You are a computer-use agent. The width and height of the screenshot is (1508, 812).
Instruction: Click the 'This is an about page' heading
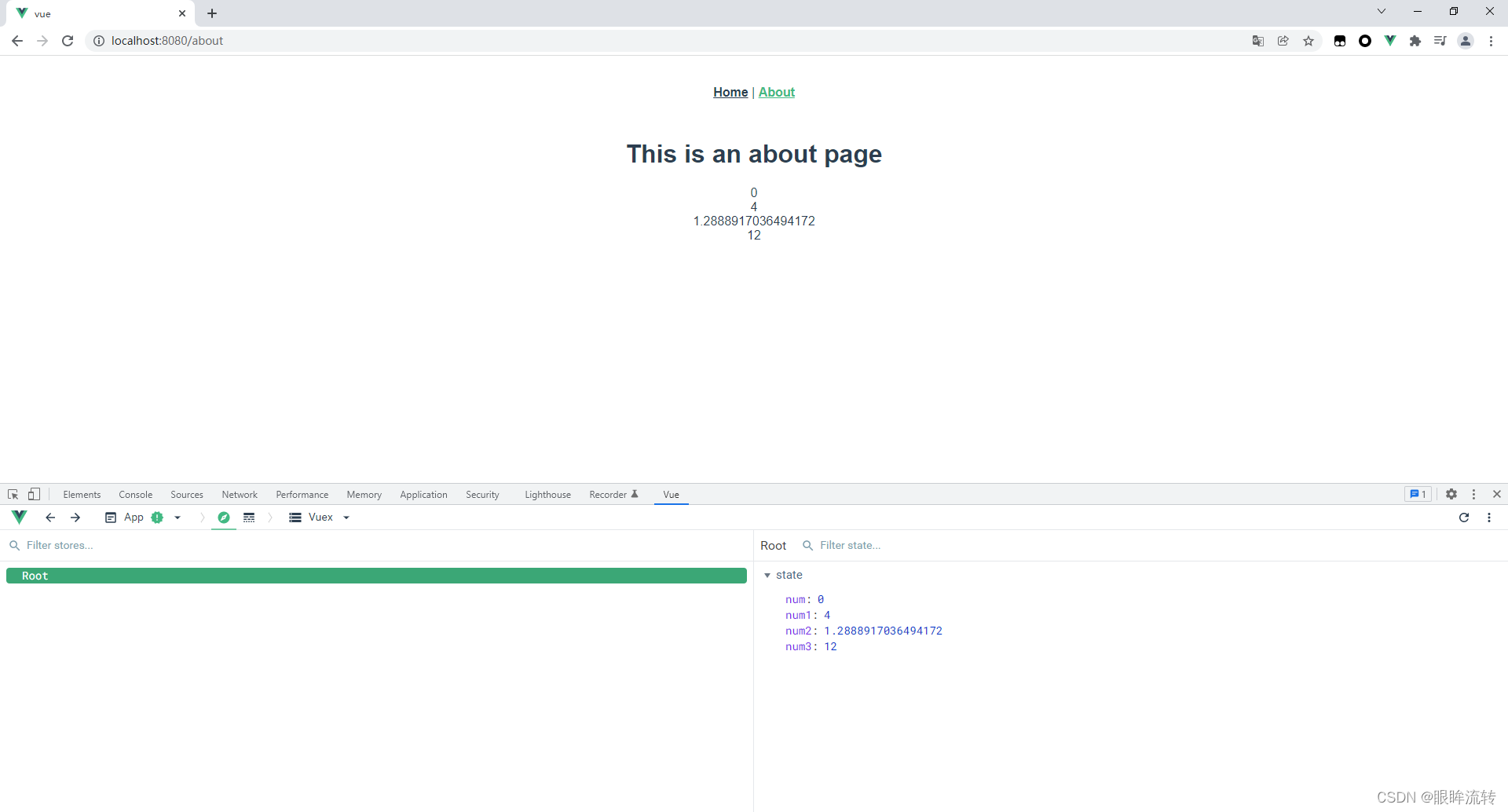pyautogui.click(x=754, y=154)
